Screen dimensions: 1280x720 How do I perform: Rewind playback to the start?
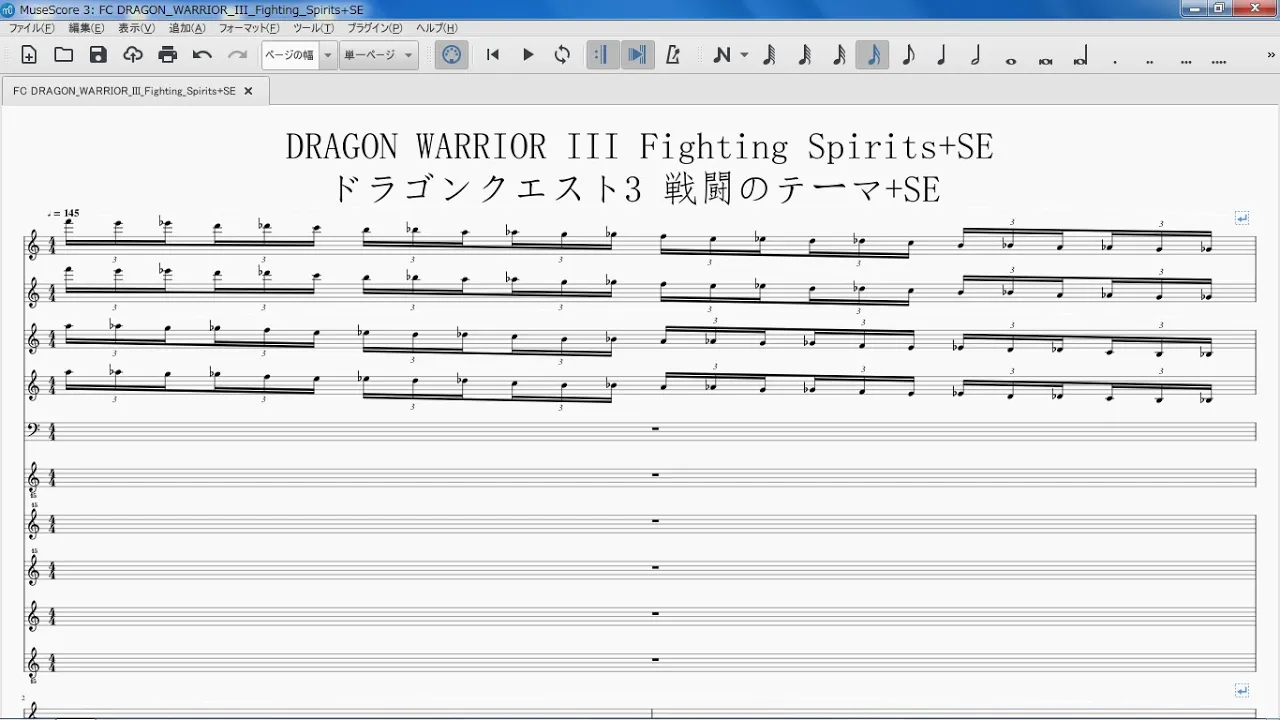click(493, 55)
